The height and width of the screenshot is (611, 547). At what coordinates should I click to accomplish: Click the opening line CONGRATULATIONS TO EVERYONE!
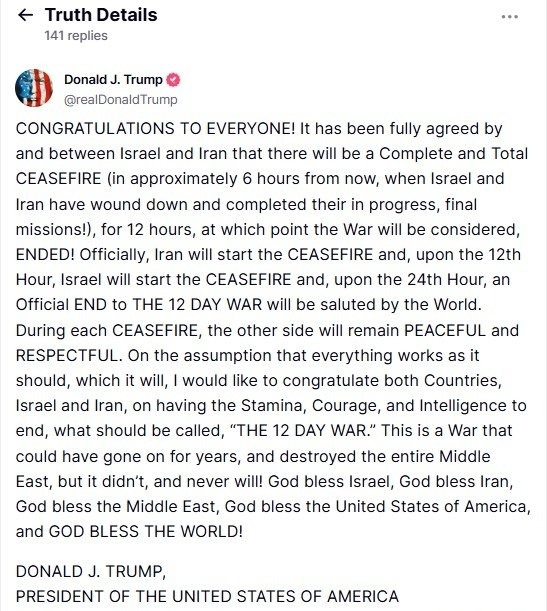pos(155,129)
